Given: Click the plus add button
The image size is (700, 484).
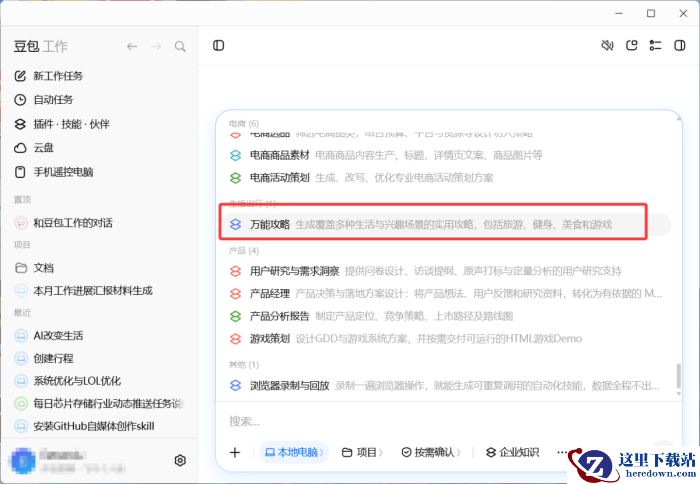Looking at the screenshot, I should pyautogui.click(x=235, y=452).
